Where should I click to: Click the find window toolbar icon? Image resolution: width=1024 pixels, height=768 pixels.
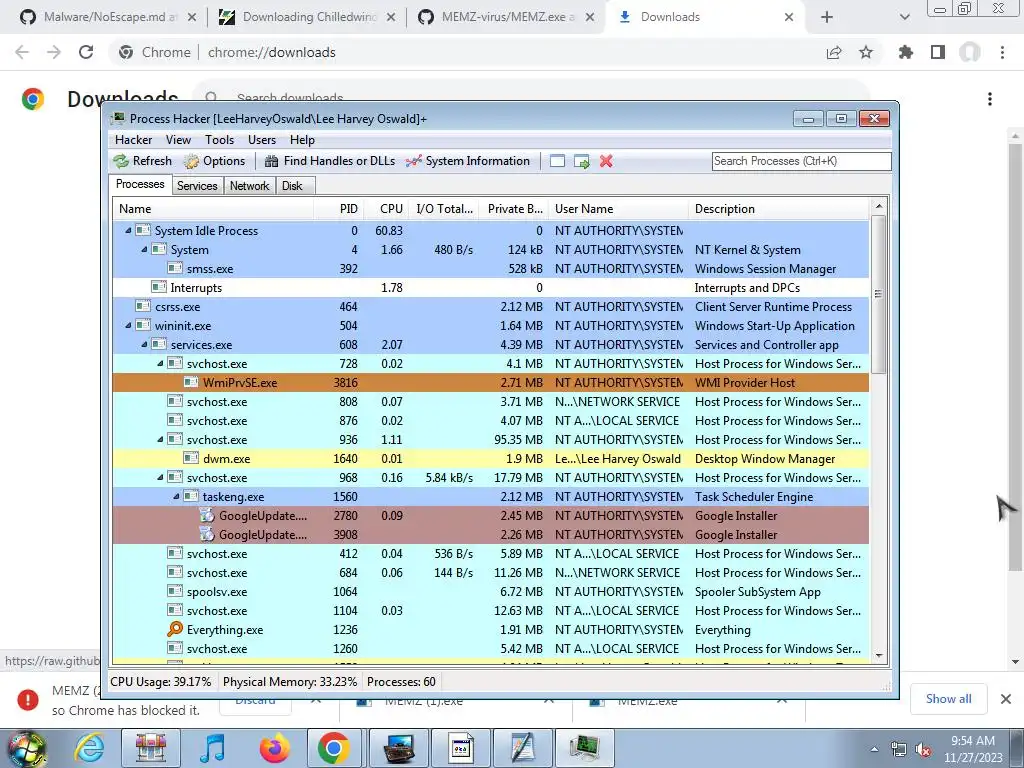point(557,161)
